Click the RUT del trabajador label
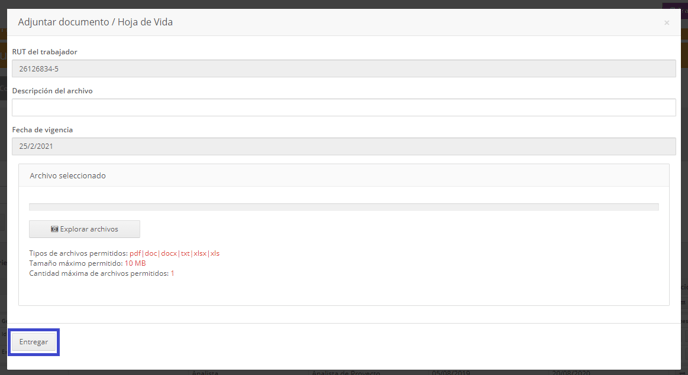Image resolution: width=688 pixels, height=375 pixels. 45,52
